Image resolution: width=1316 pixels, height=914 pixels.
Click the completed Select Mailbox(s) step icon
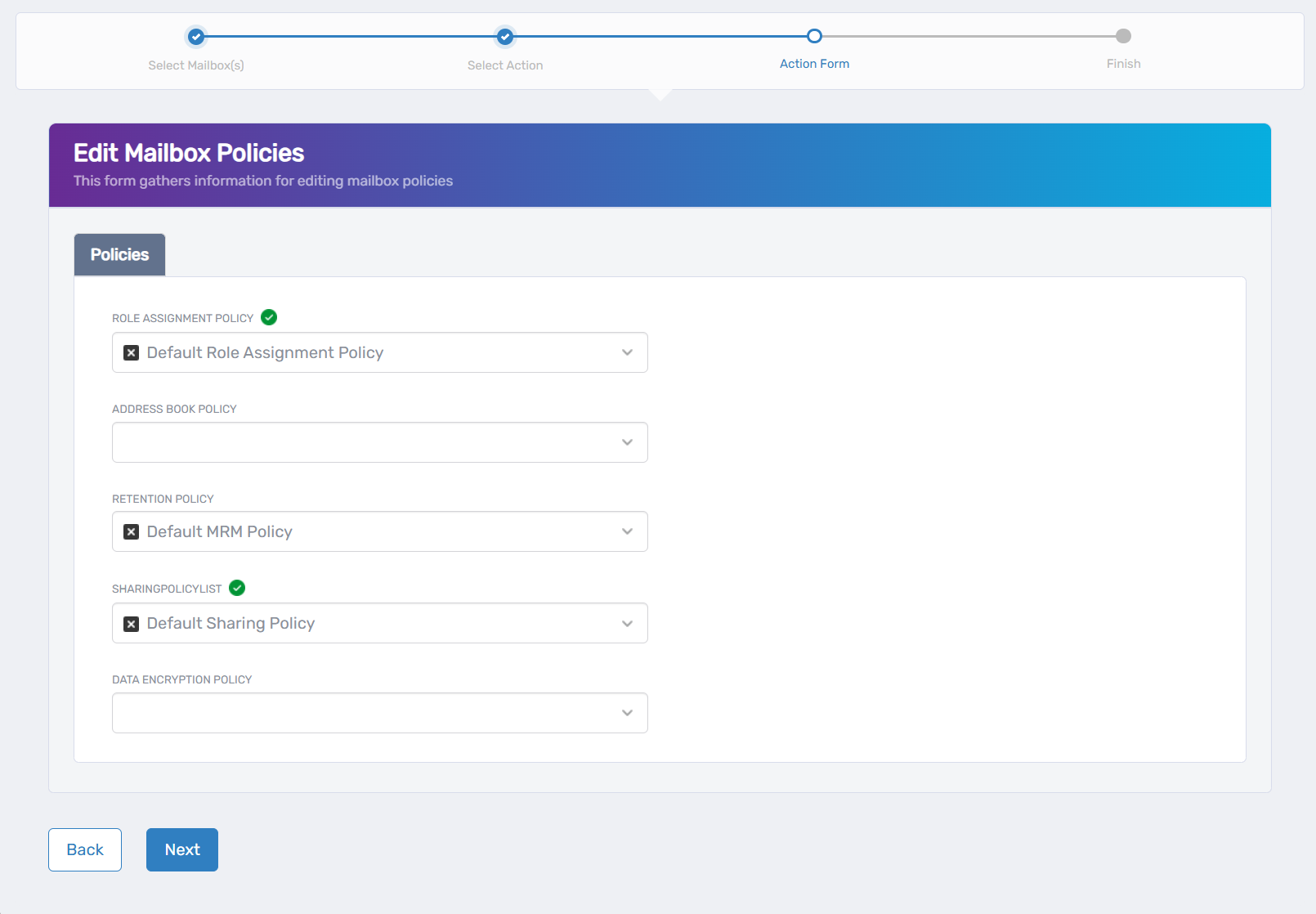click(x=196, y=36)
